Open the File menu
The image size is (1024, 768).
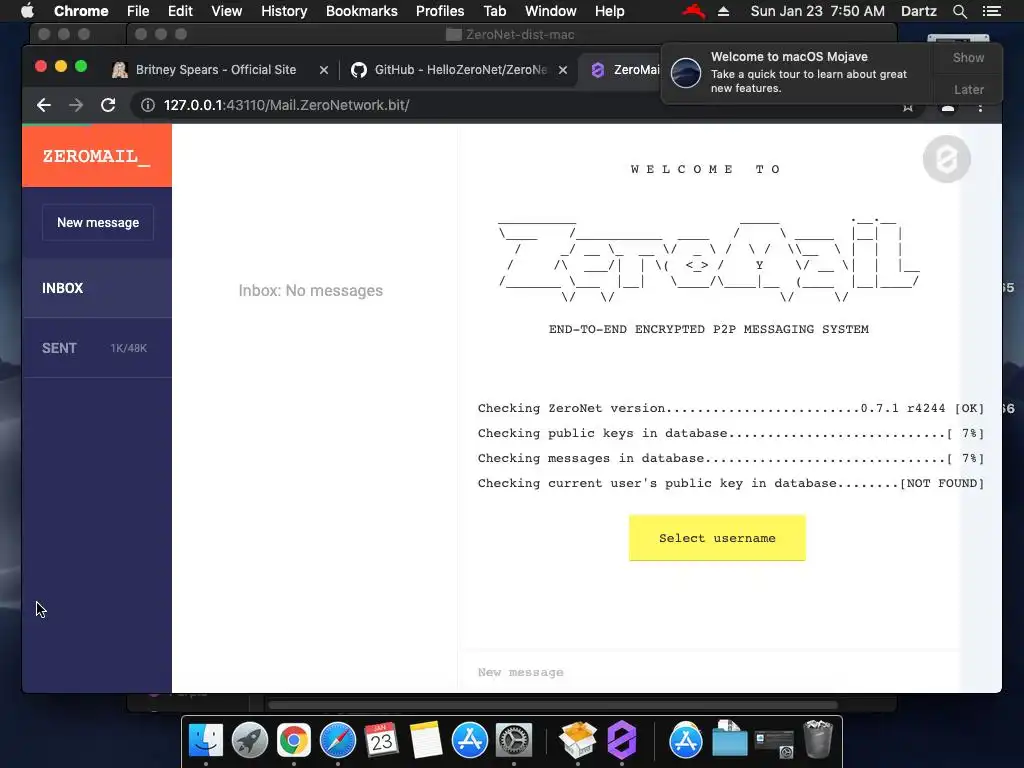(138, 11)
